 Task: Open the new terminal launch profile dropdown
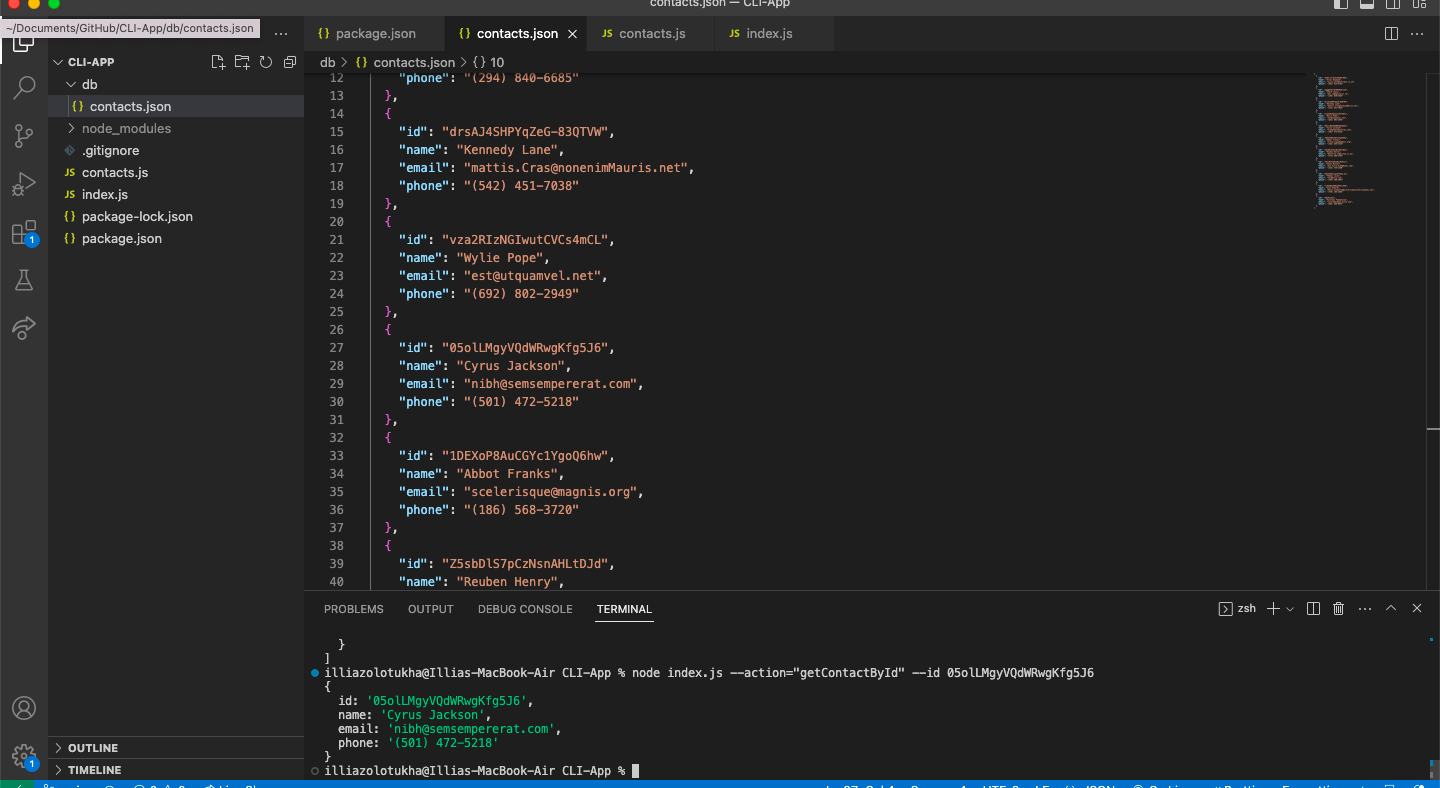(x=1290, y=609)
